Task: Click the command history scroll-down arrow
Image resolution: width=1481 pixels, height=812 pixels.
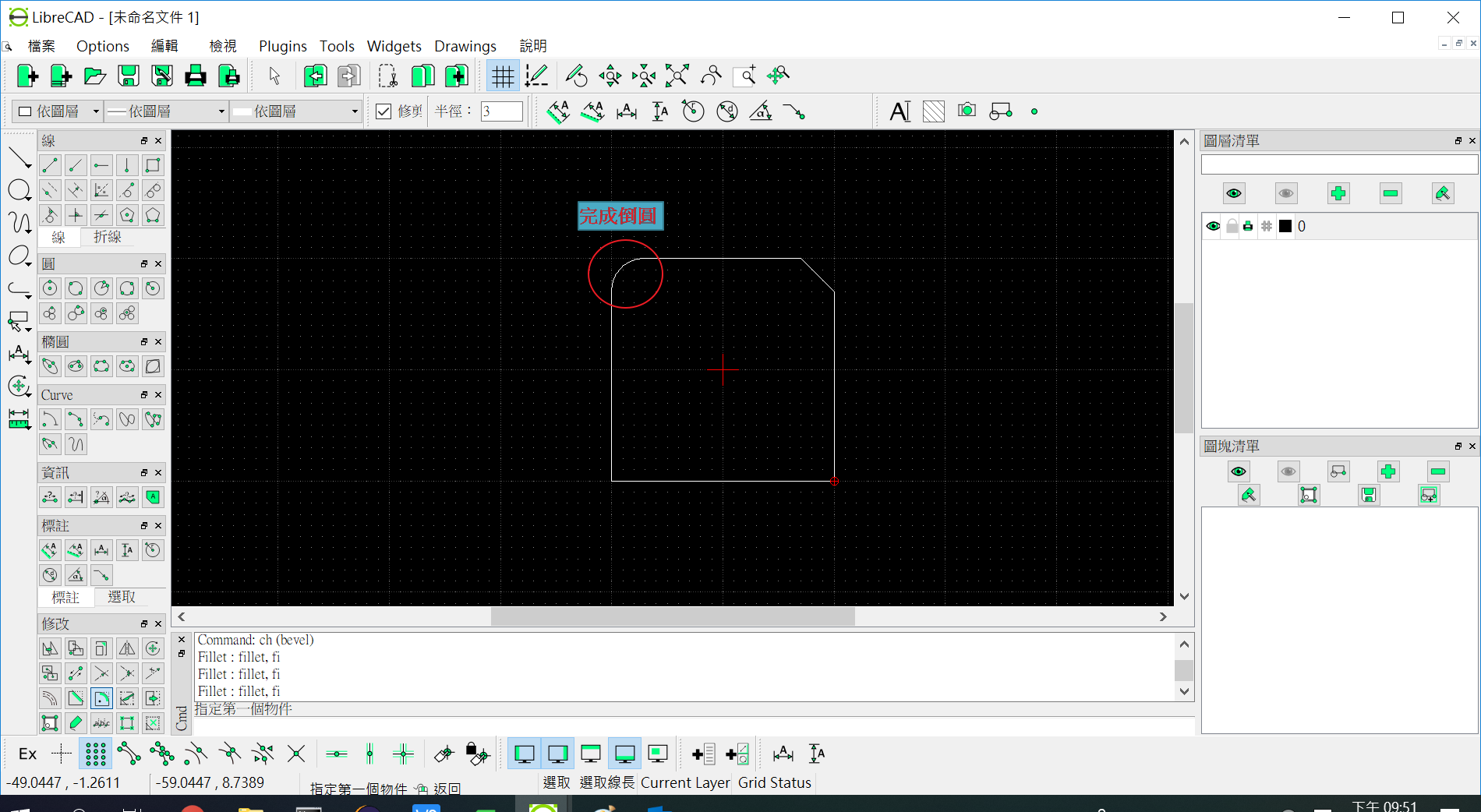Action: (x=1184, y=691)
